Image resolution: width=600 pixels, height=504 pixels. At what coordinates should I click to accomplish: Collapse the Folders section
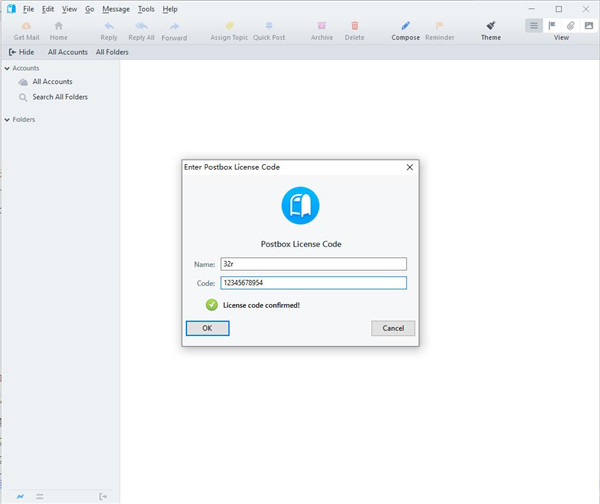pyautogui.click(x=7, y=120)
